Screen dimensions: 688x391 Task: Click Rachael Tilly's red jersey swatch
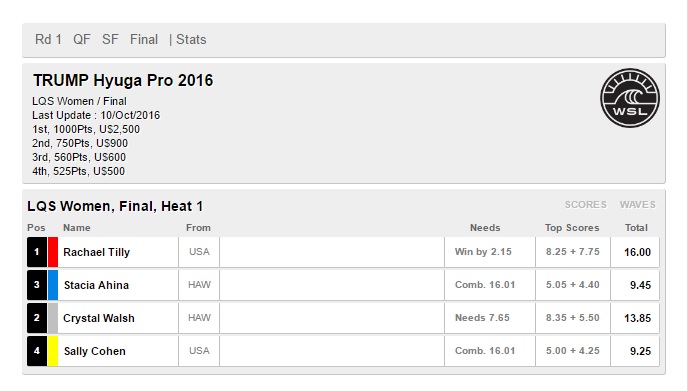(x=53, y=252)
